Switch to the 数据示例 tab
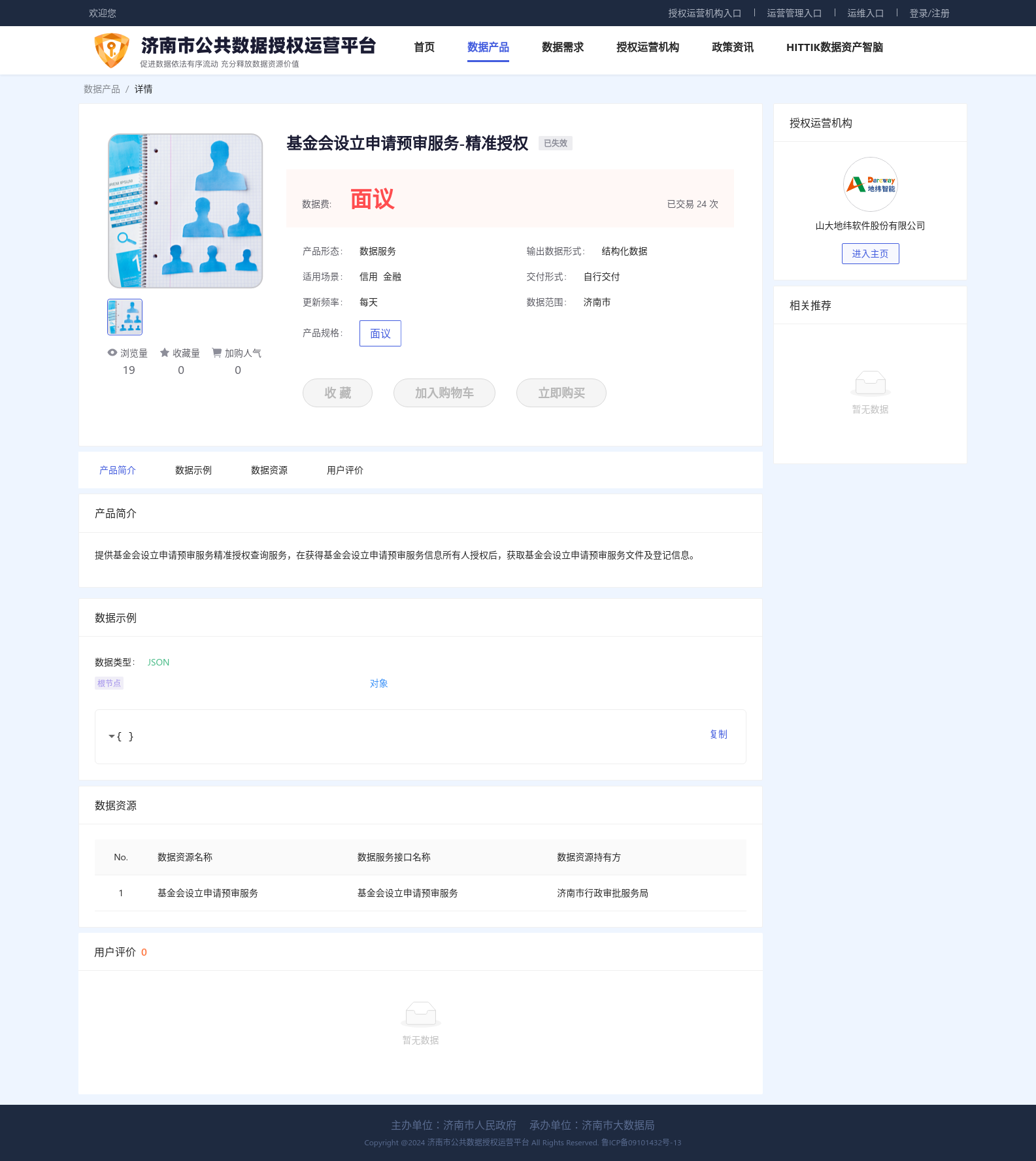The width and height of the screenshot is (1036, 1161). coord(193,470)
